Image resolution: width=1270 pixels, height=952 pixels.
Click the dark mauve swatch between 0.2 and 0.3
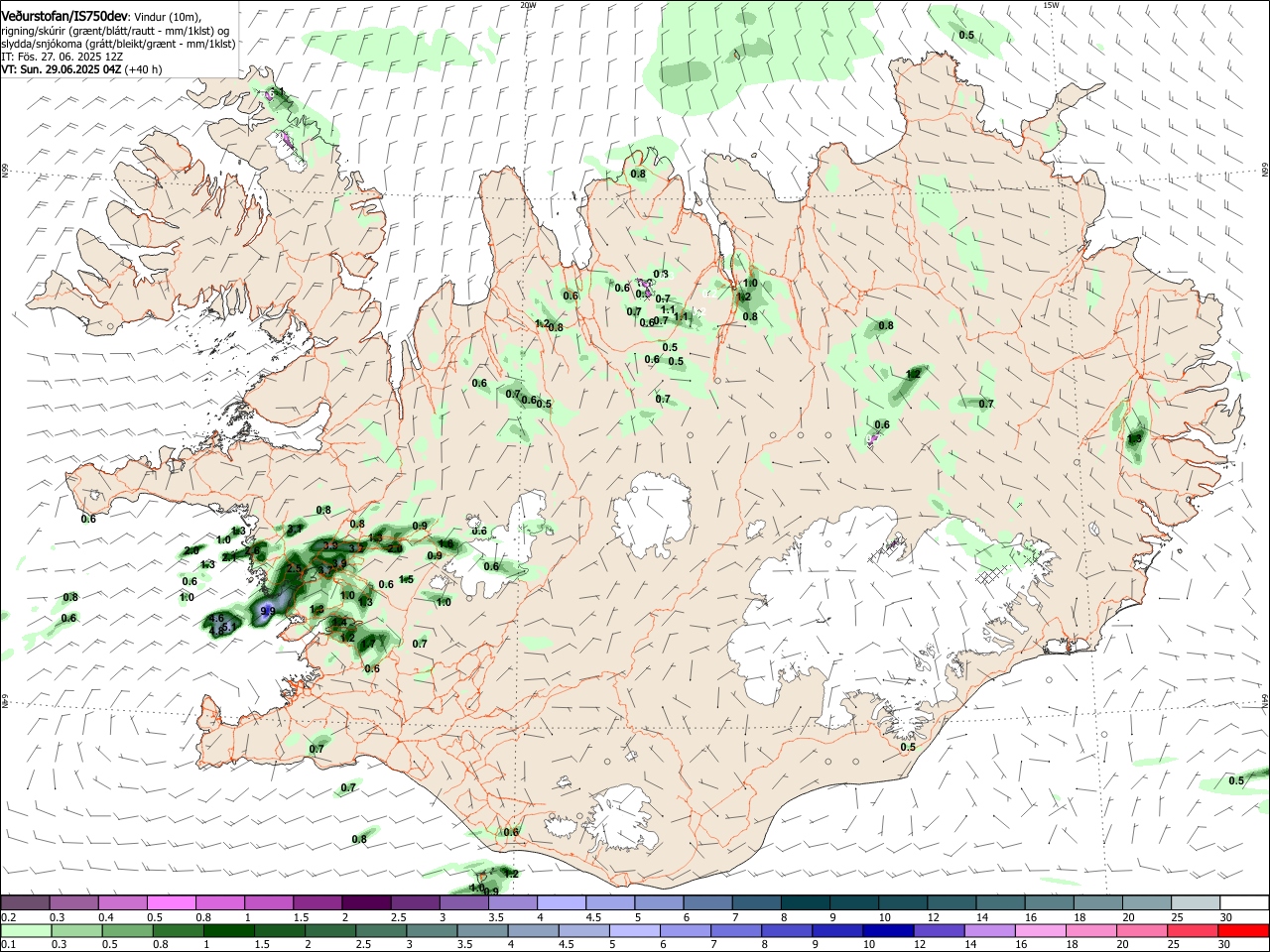coord(25,902)
